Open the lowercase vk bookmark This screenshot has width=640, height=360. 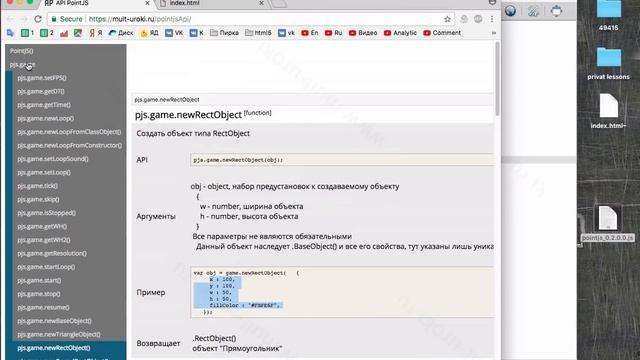coord(287,33)
